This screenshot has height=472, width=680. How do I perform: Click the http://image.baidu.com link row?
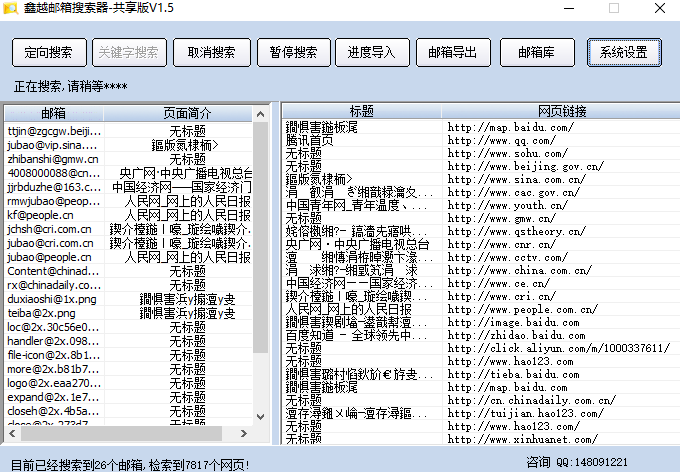[x=481, y=322]
